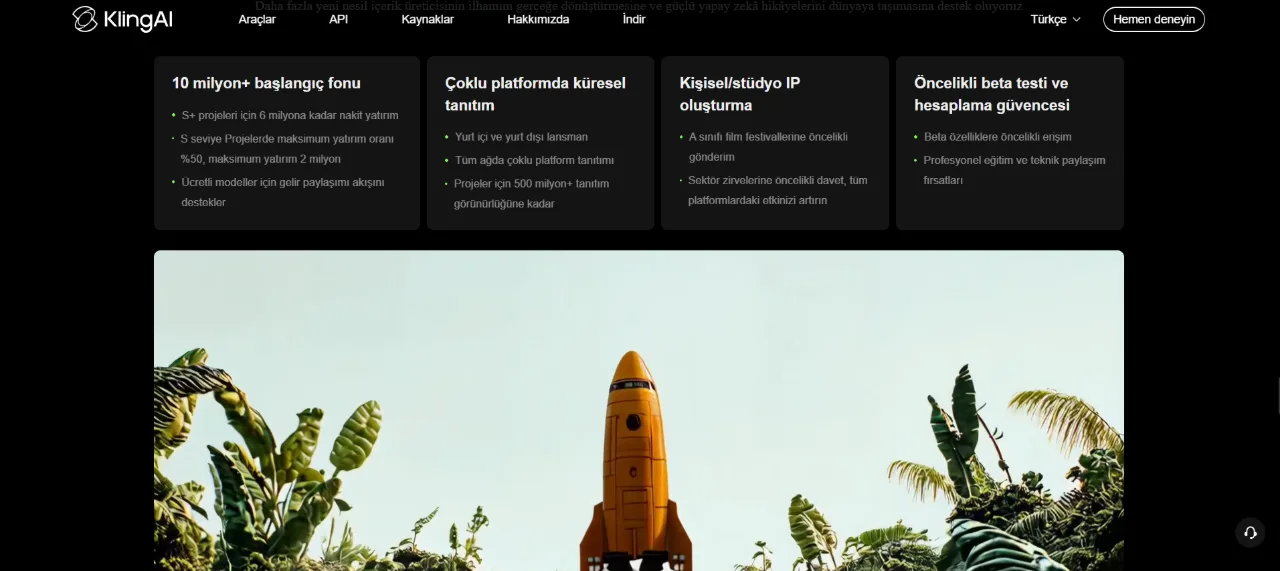Go to the Hakkımızda page
The width and height of the screenshot is (1280, 571).
coord(538,19)
